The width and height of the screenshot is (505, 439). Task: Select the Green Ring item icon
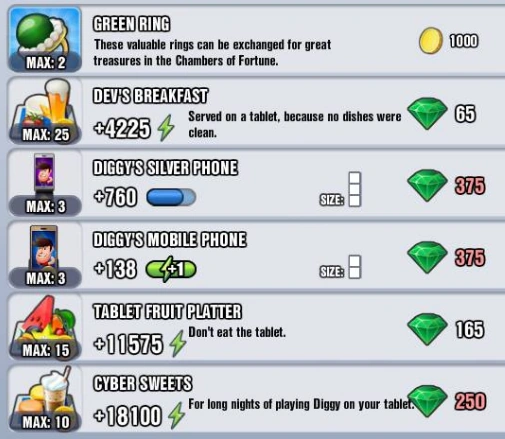(x=45, y=39)
